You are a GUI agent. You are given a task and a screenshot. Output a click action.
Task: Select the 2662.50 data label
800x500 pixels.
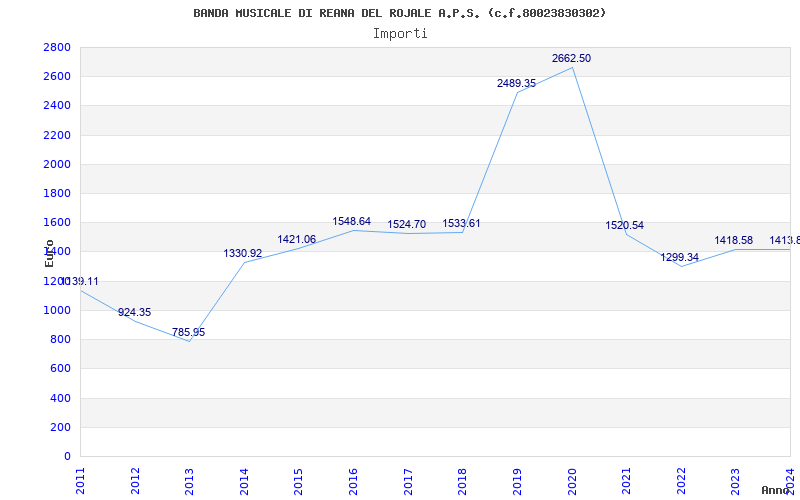(571, 58)
